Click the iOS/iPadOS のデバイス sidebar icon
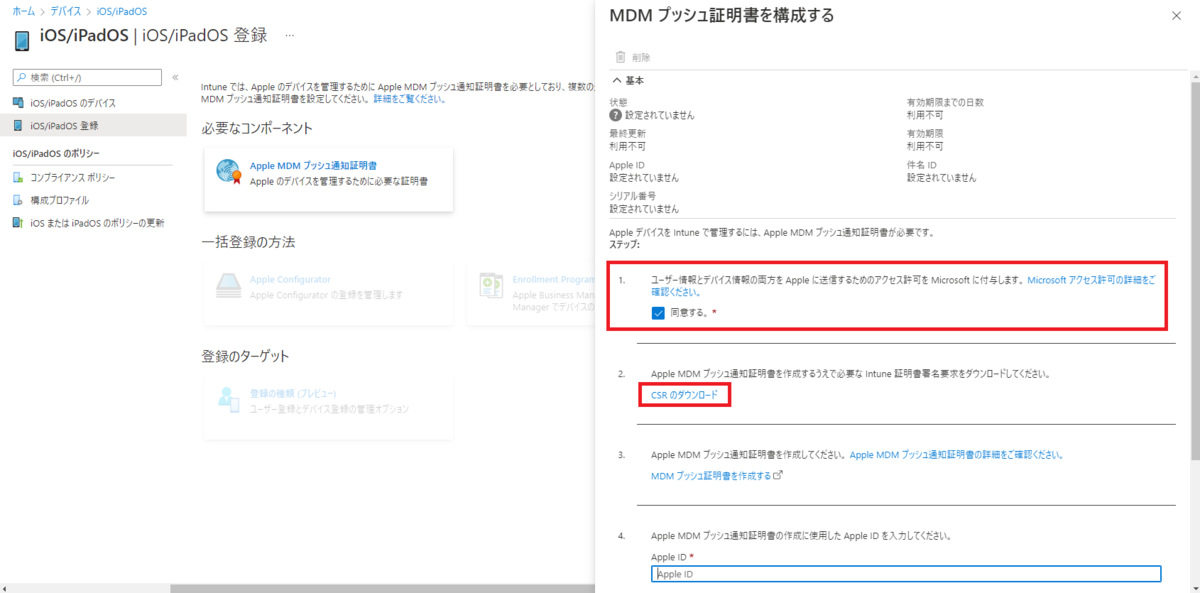Screen dimensions: 1200x593 pos(18,103)
